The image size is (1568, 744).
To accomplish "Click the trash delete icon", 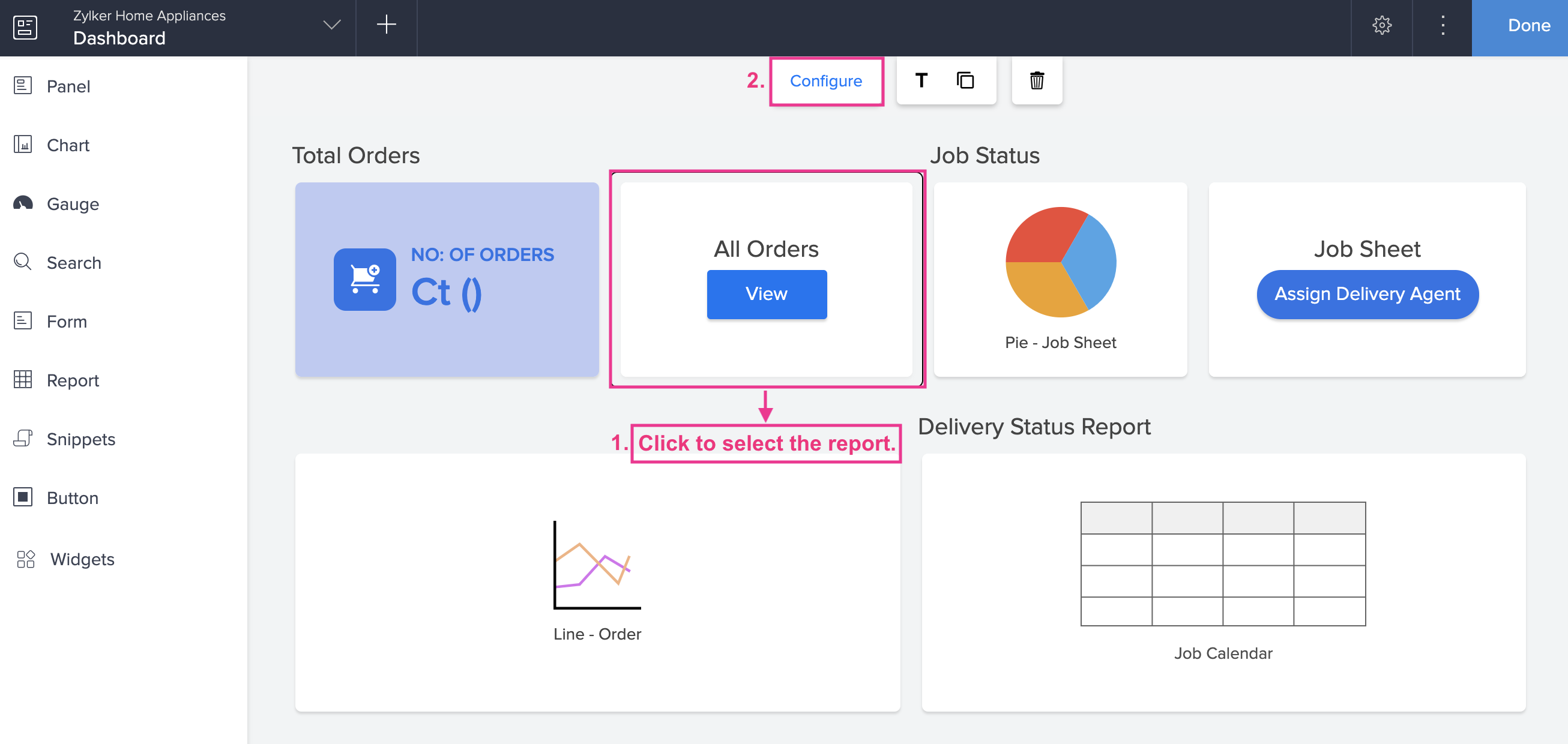I will [1036, 80].
